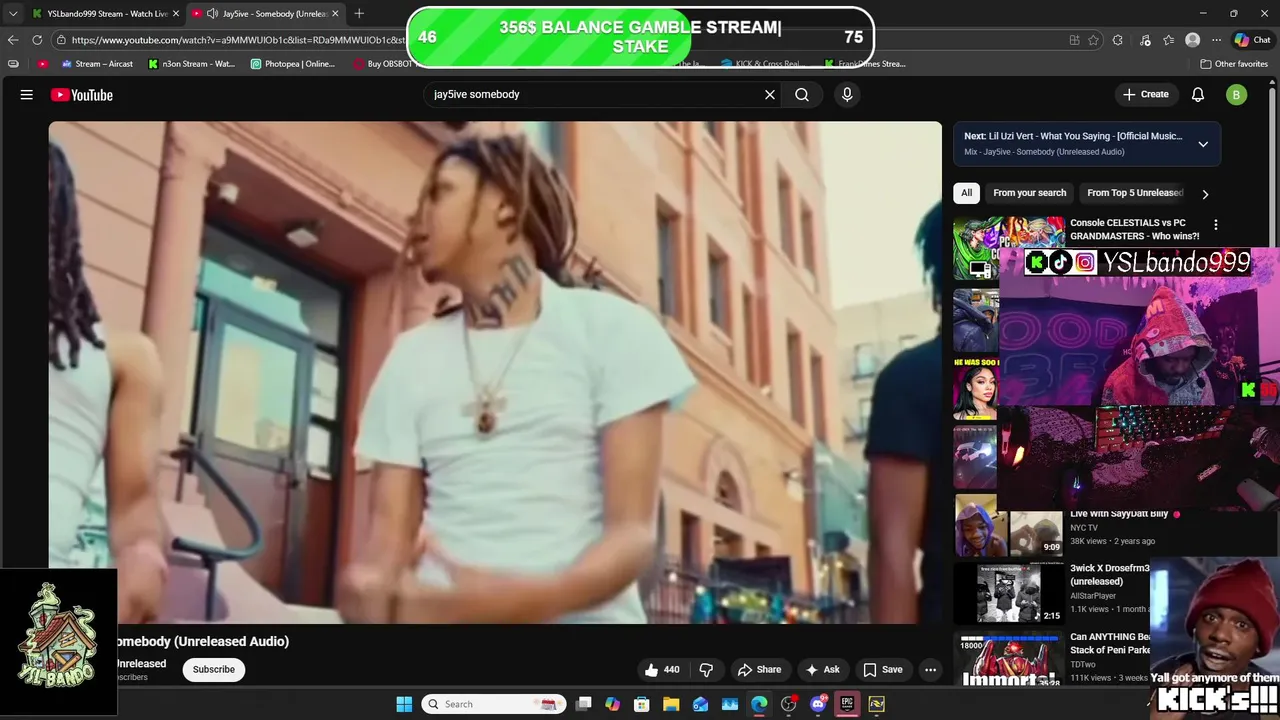Image resolution: width=1280 pixels, height=720 pixels.
Task: Click the NYC TV channel name
Action: point(1084,528)
